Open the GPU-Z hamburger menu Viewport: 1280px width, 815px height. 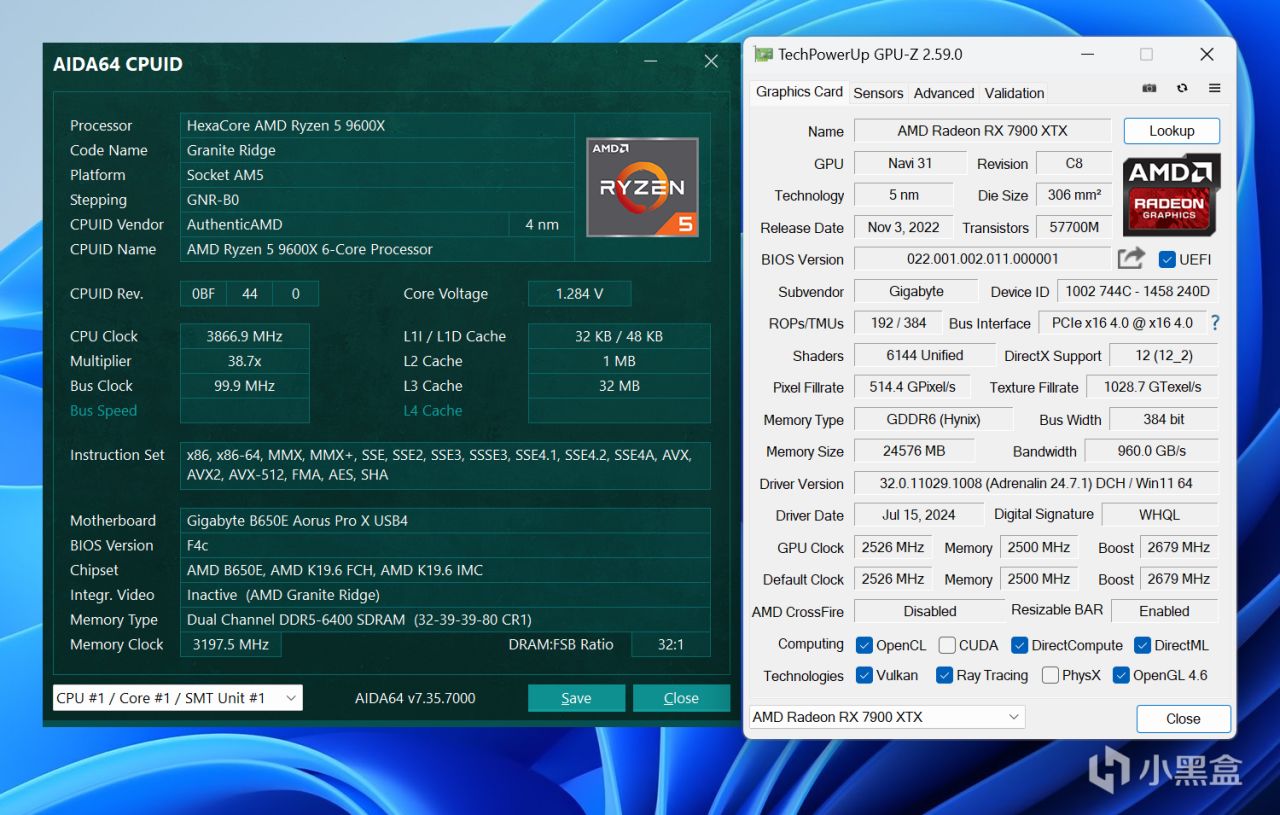pos(1214,89)
